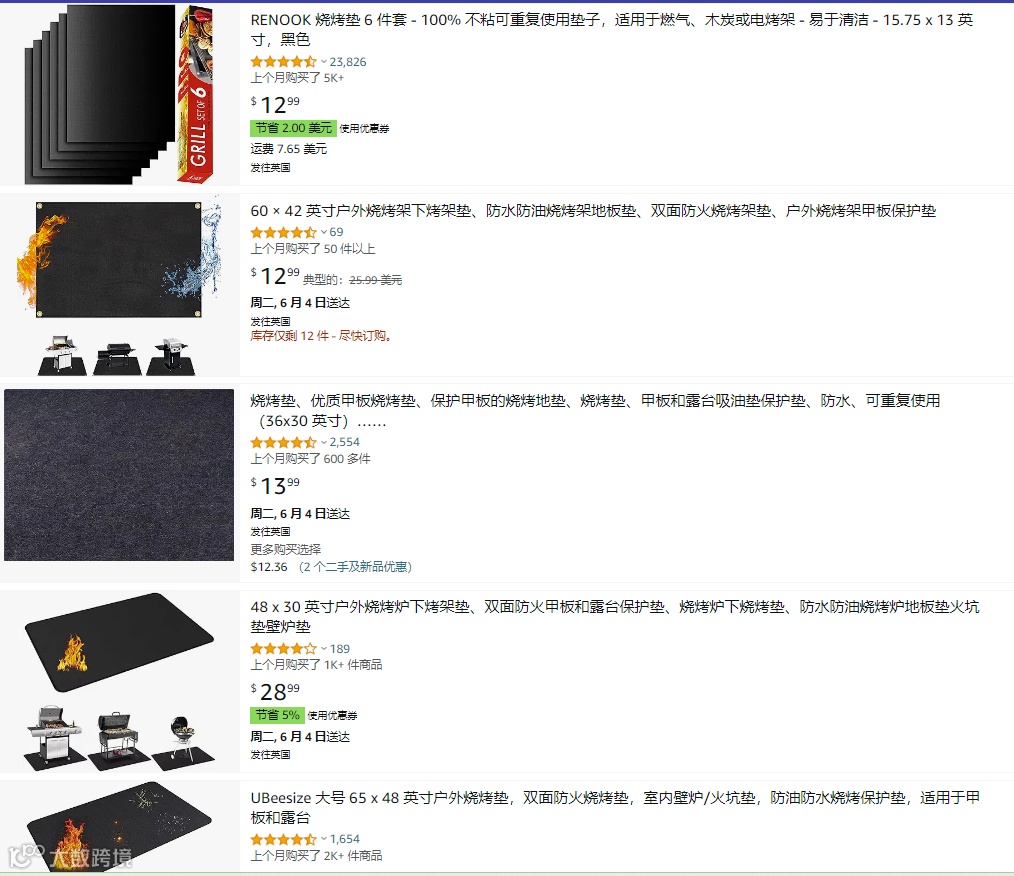This screenshot has height=876, width=1014.
Task: Open the 60 × 42 inch grill mat thumbnail
Action: 119,286
